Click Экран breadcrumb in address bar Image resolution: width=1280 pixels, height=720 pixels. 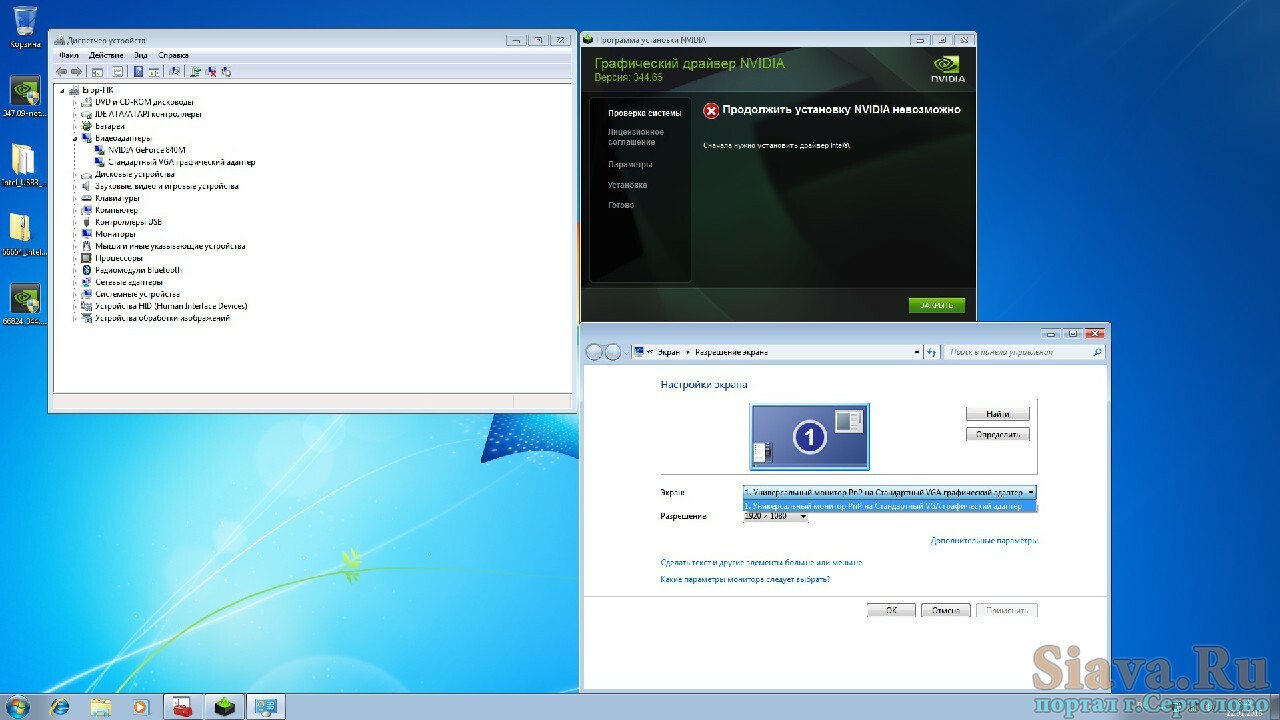coord(669,352)
